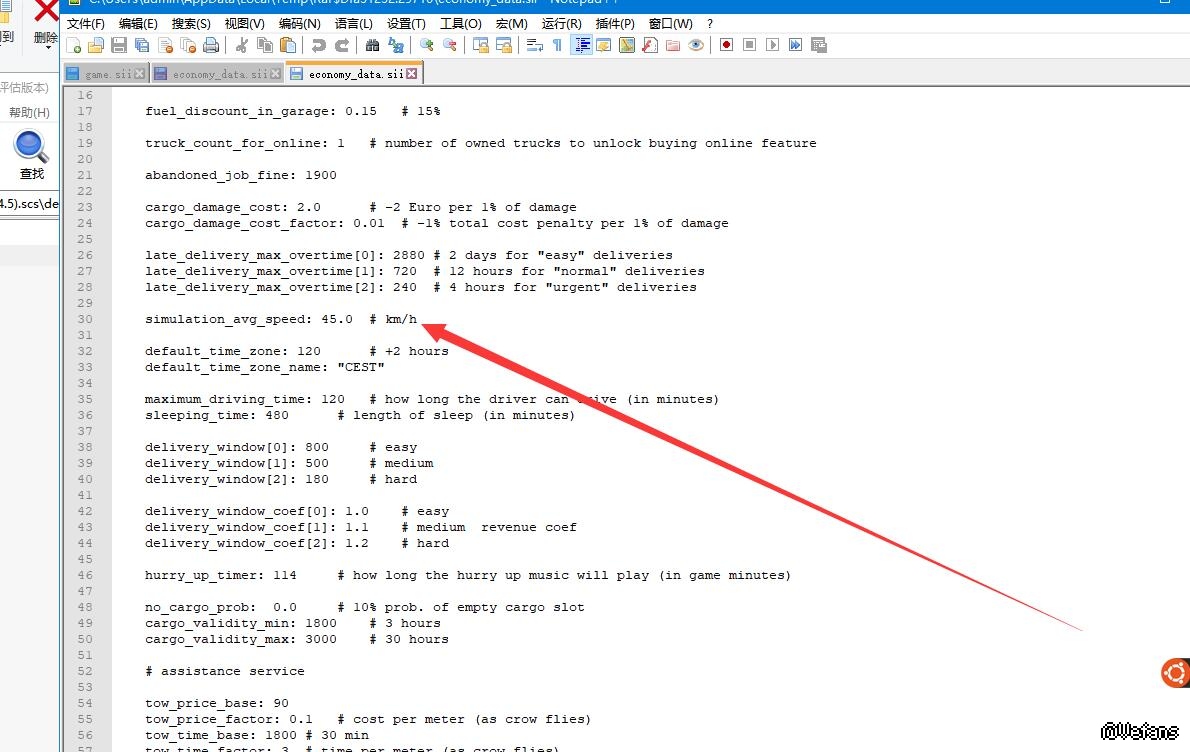Select the active economy_data.sii tab

point(356,74)
